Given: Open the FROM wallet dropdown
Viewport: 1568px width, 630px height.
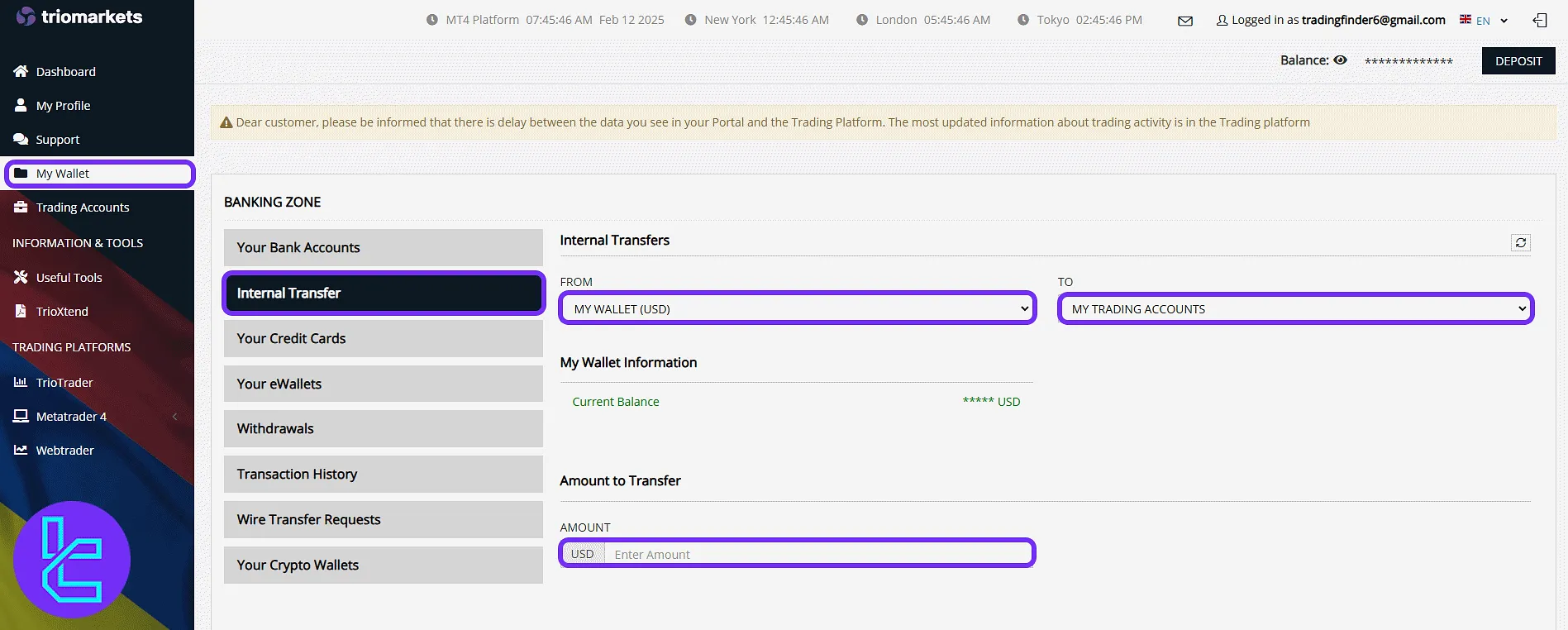Looking at the screenshot, I should (x=798, y=308).
